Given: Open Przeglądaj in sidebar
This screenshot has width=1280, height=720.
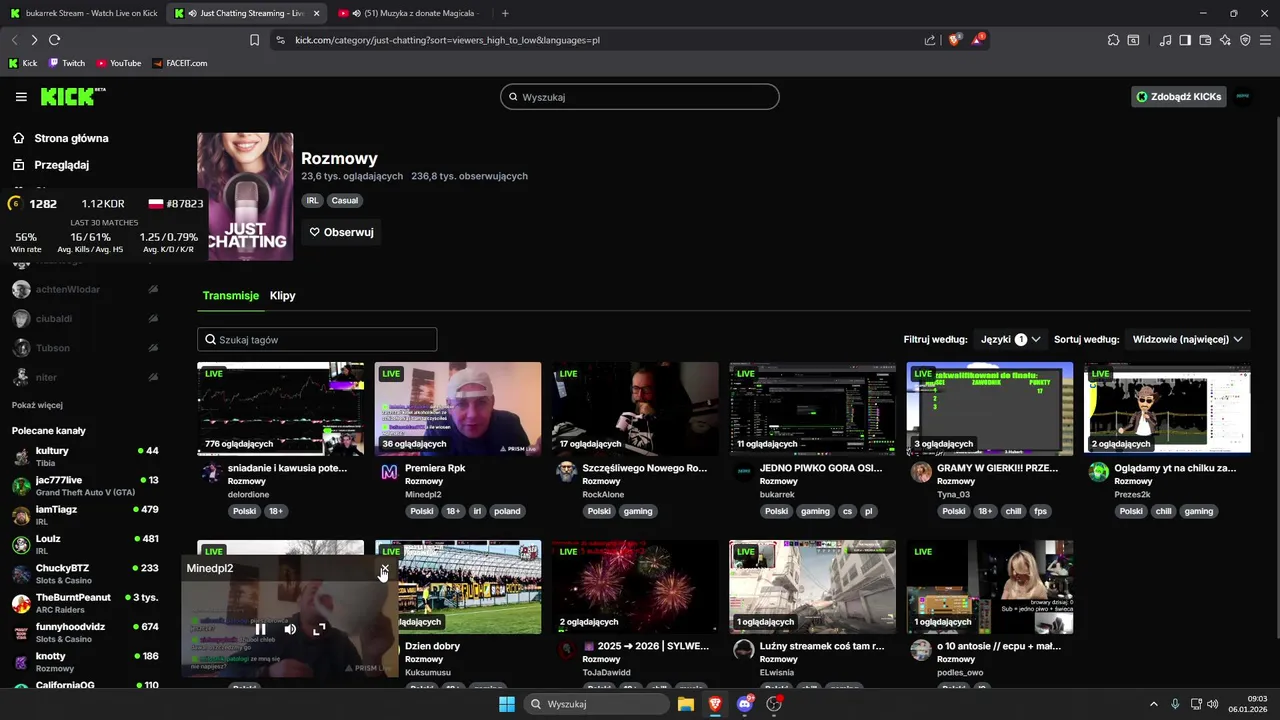Looking at the screenshot, I should tap(50, 165).
